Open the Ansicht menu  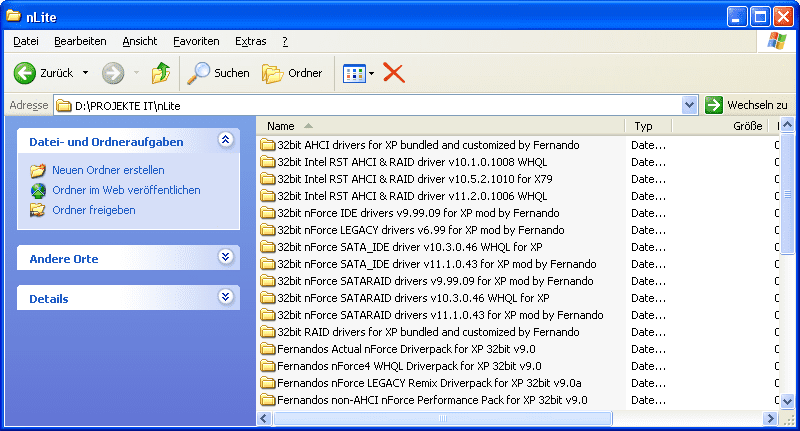click(140, 41)
